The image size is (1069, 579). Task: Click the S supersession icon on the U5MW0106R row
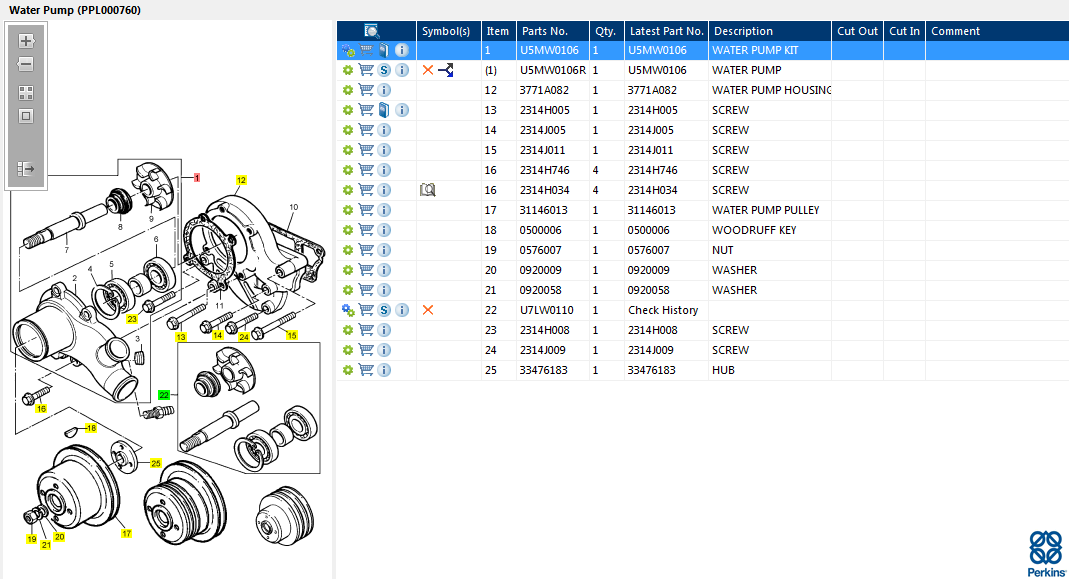tap(384, 70)
